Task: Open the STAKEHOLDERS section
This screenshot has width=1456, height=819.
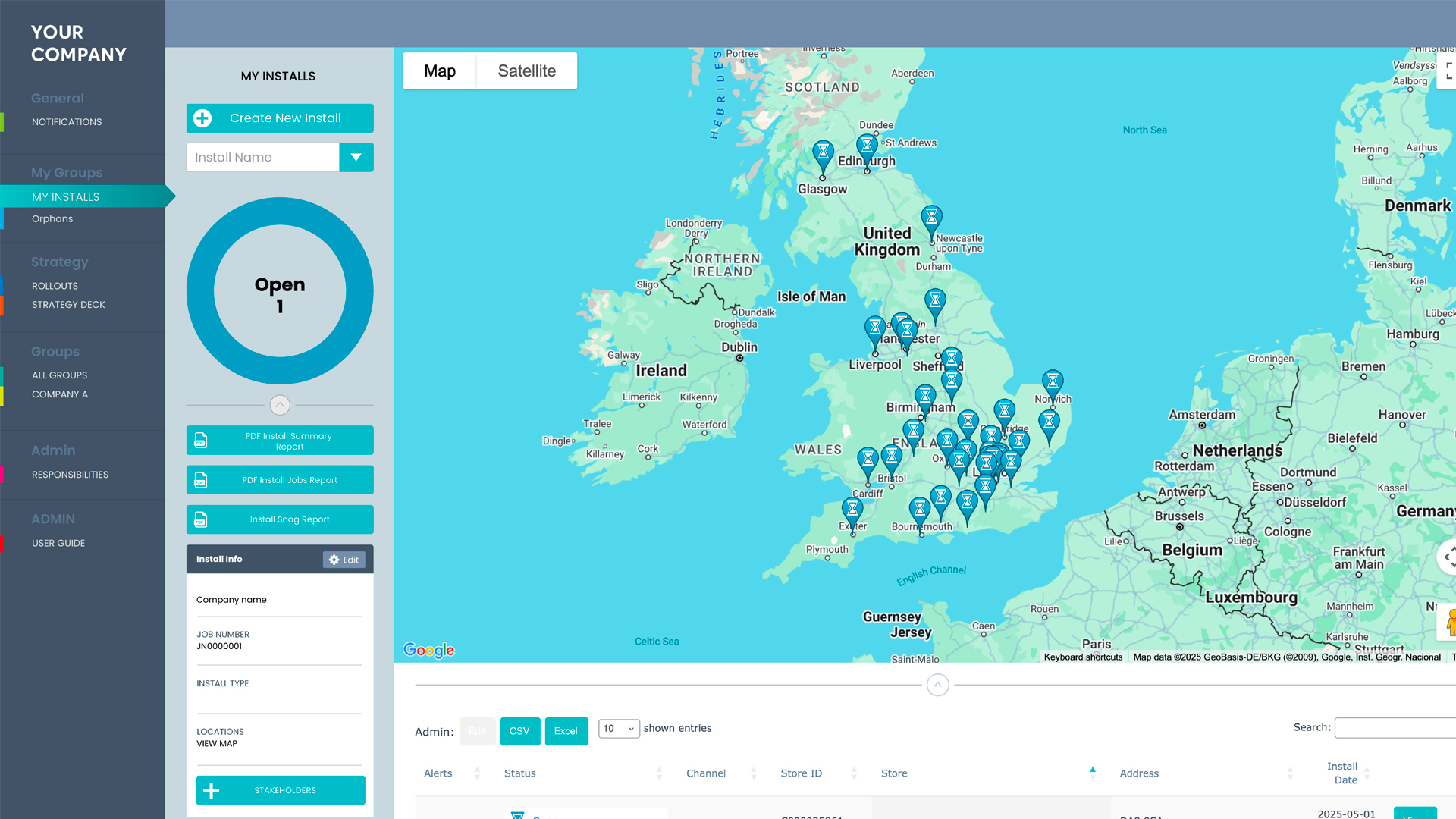Action: point(281,790)
